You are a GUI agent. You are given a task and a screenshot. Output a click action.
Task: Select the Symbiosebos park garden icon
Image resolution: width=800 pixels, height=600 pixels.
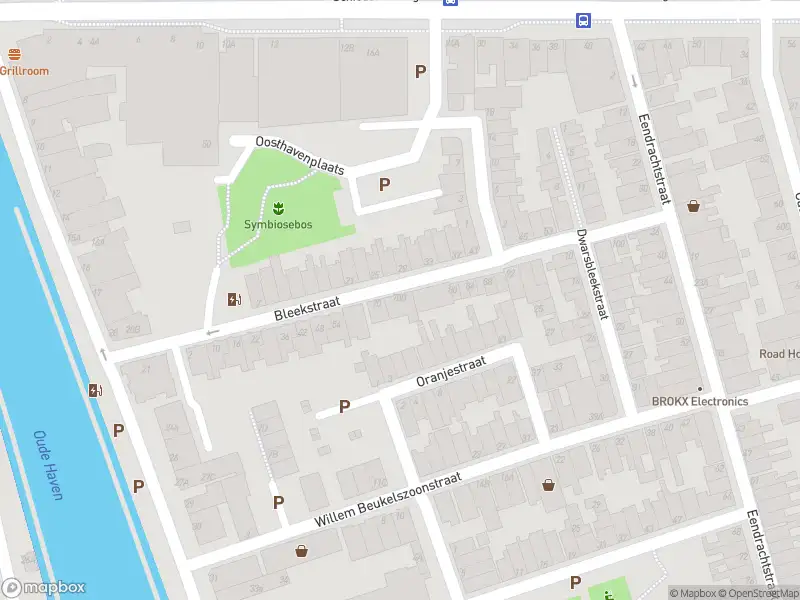278,207
